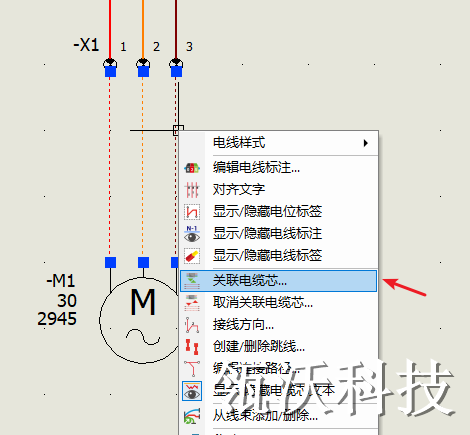Toggle the highlighted eye icon near the menu bottom
Viewport: 470px width, 435px height.
coord(192,391)
